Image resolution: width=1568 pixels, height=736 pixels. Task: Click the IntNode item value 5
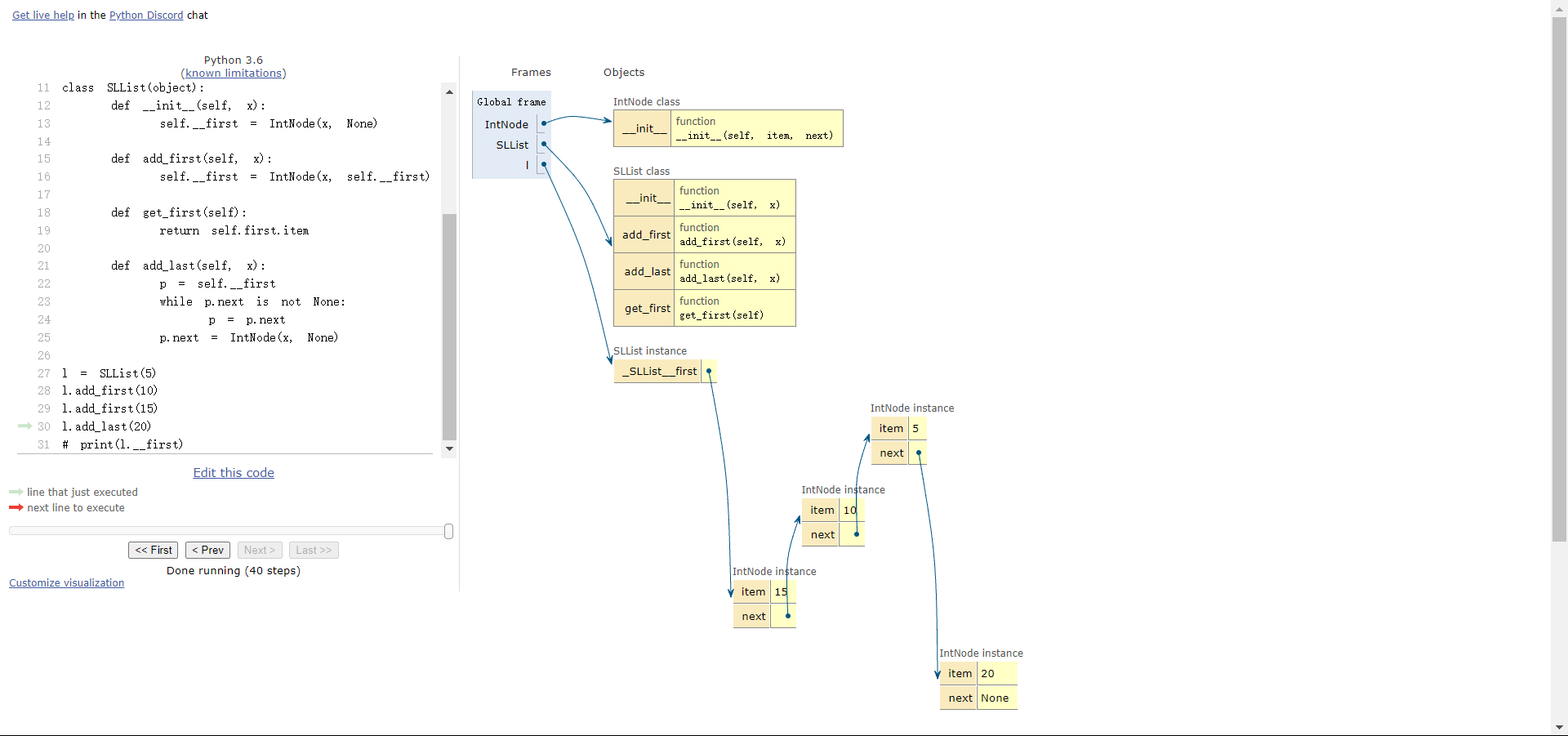[x=915, y=429]
